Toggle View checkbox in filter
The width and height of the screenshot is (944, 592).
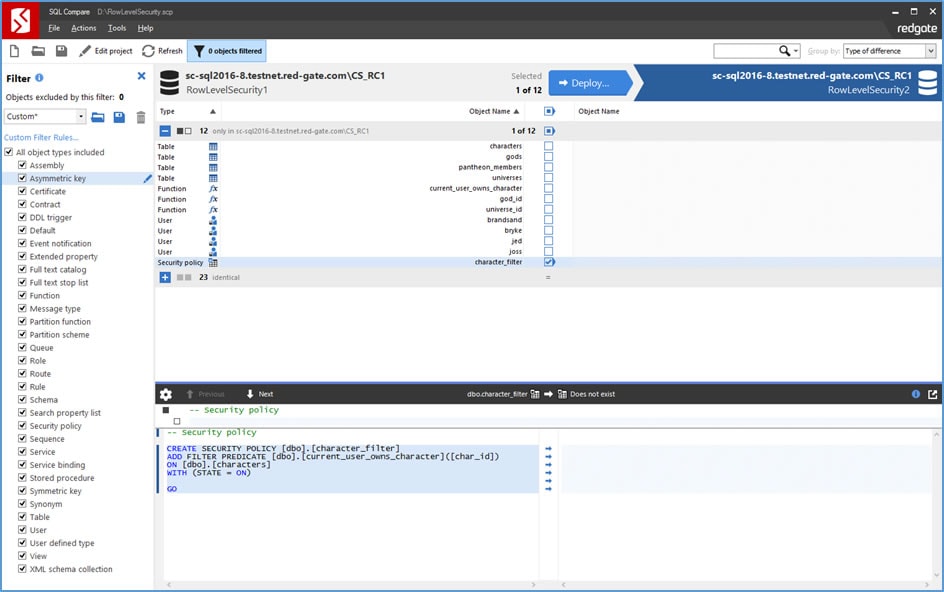(22, 555)
